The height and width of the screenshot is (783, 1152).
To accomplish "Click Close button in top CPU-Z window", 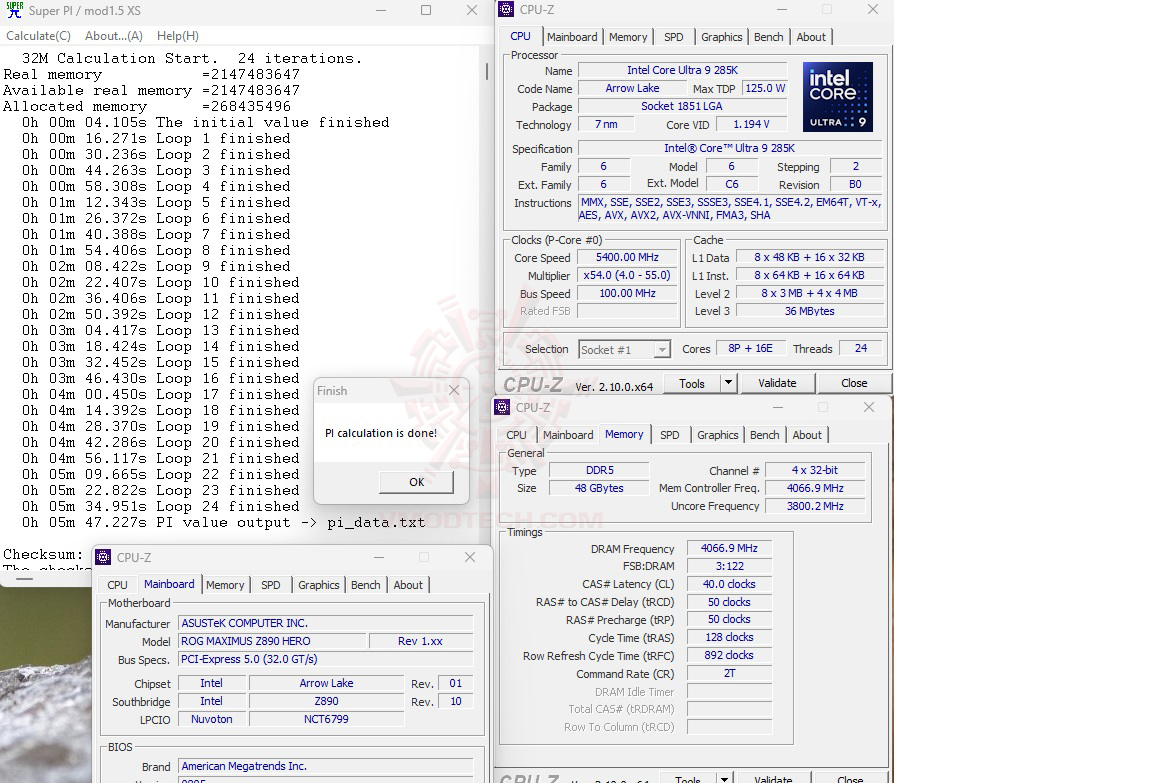I will click(854, 383).
